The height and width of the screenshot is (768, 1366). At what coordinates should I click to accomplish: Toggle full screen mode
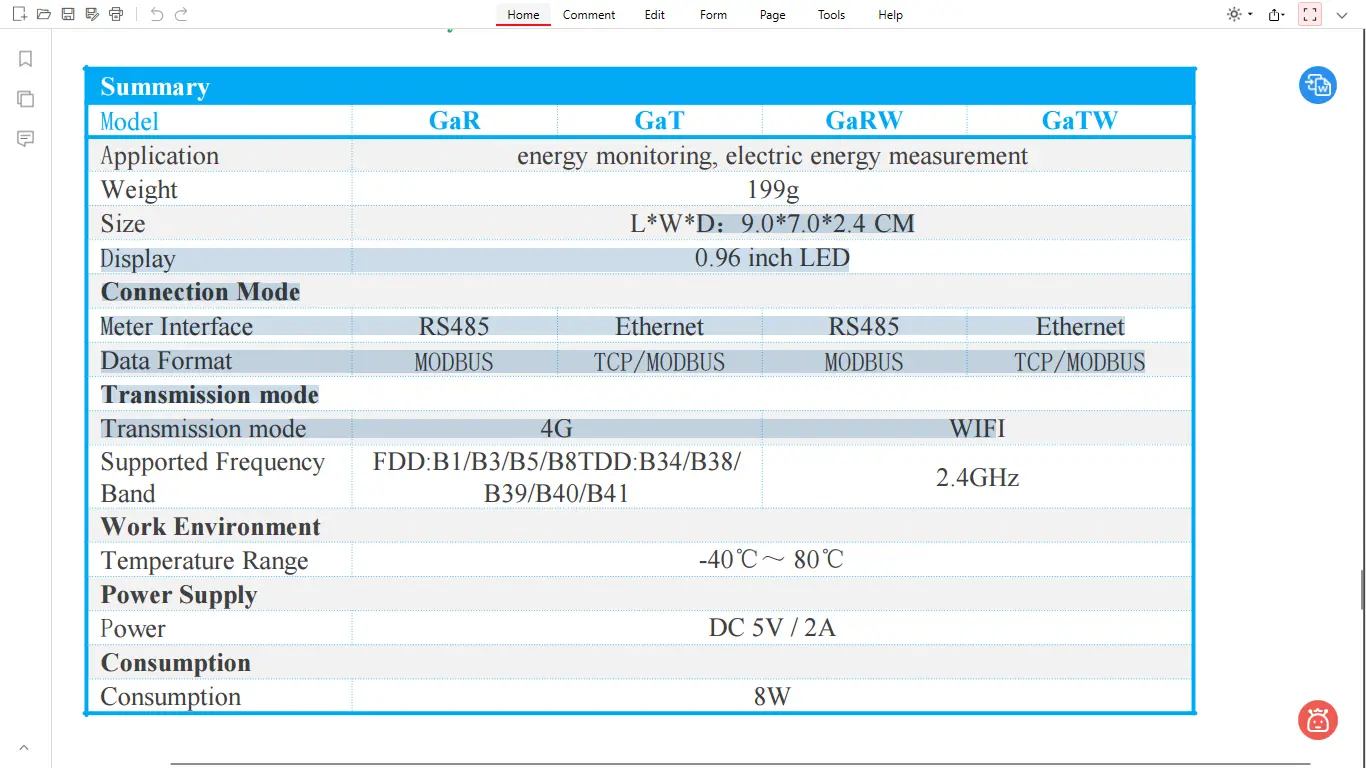click(1310, 14)
